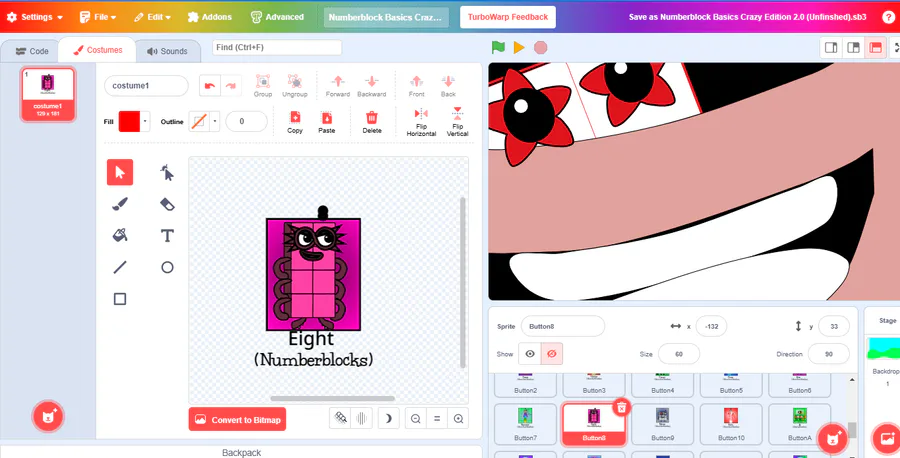
Task: Click the Find (Ctrl+F) search field
Action: (x=277, y=47)
